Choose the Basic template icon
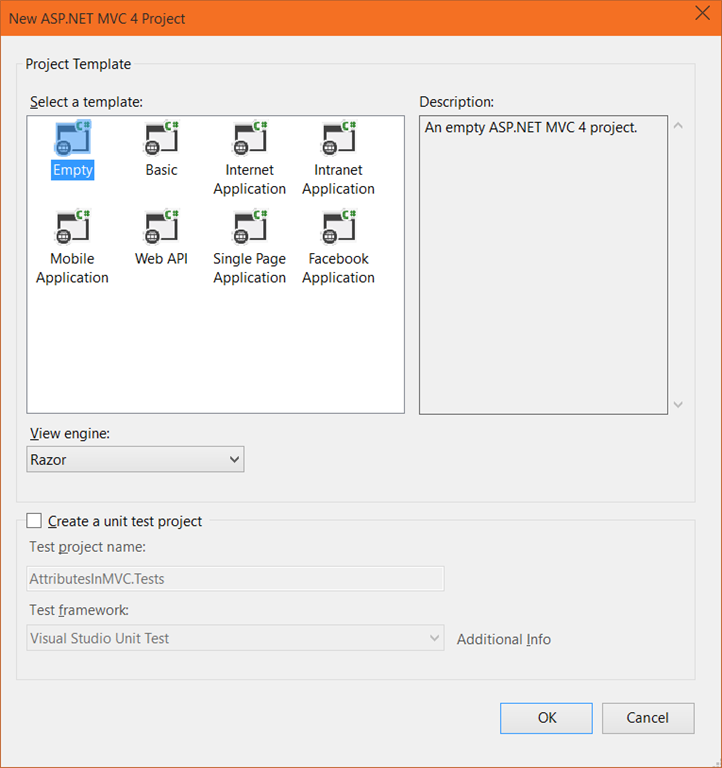 (x=161, y=138)
